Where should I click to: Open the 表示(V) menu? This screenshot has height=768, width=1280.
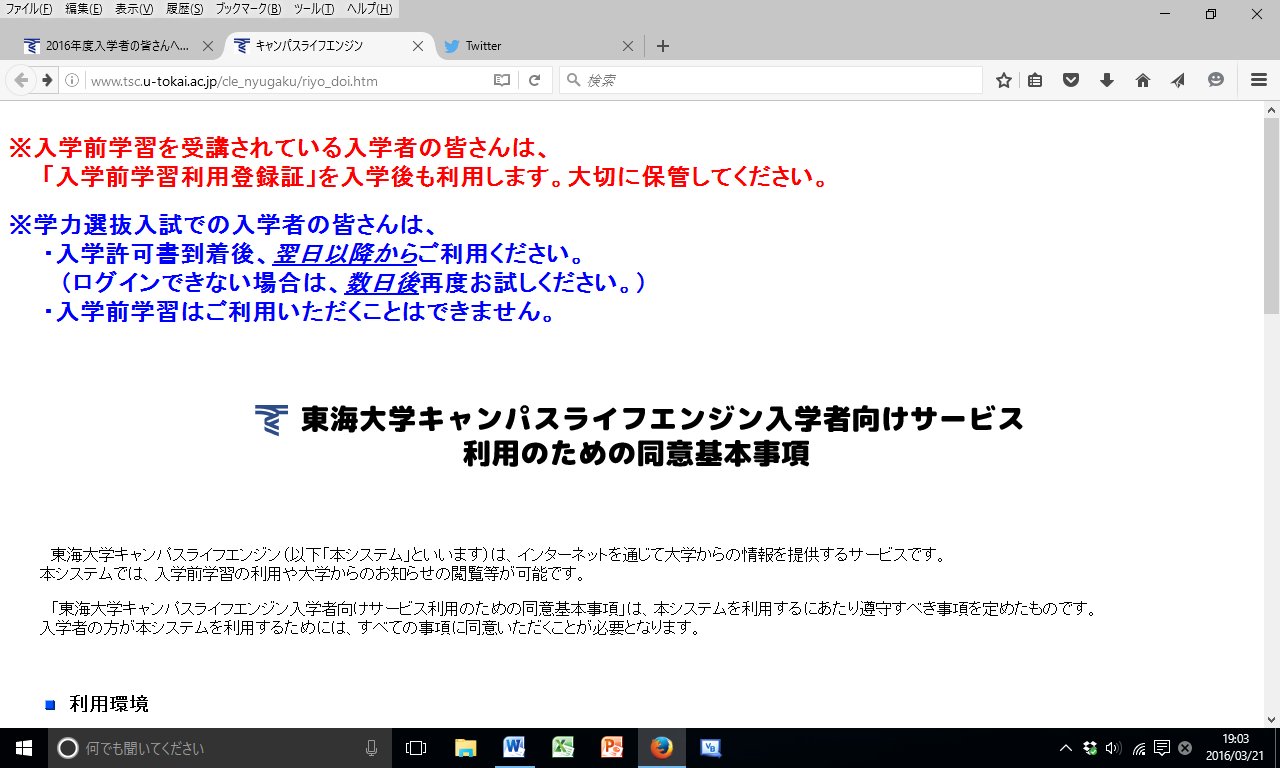coord(134,9)
